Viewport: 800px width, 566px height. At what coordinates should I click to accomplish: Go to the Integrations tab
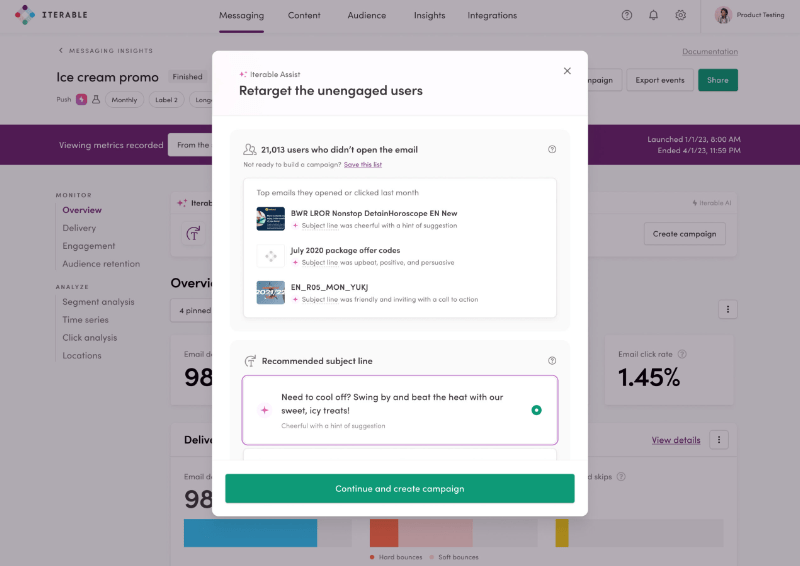click(x=492, y=15)
